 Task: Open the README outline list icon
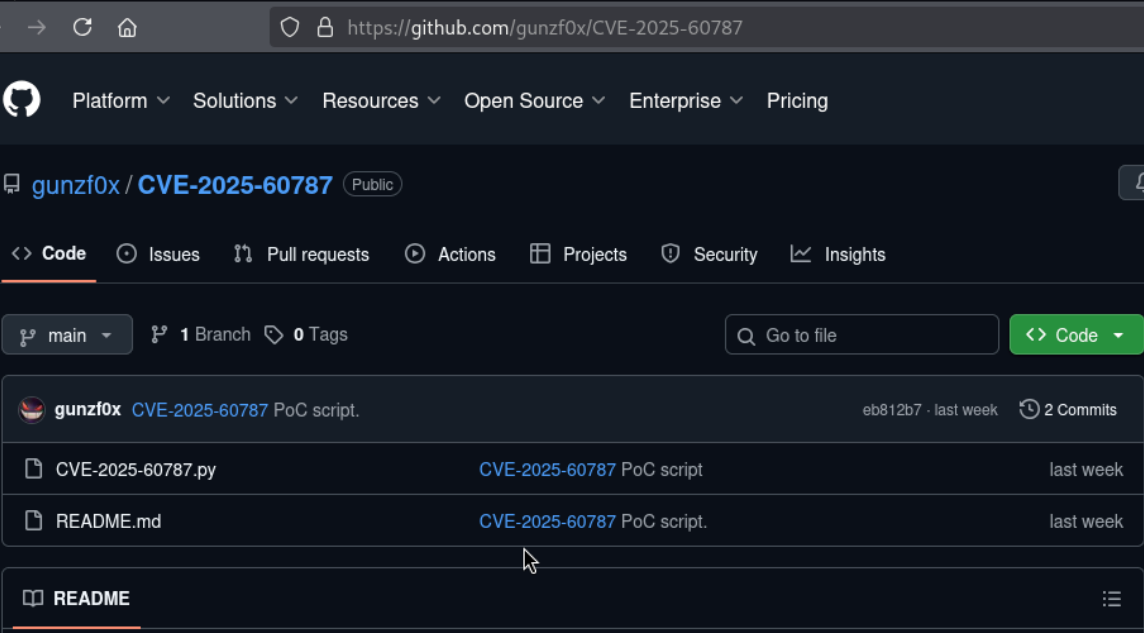click(x=1111, y=599)
